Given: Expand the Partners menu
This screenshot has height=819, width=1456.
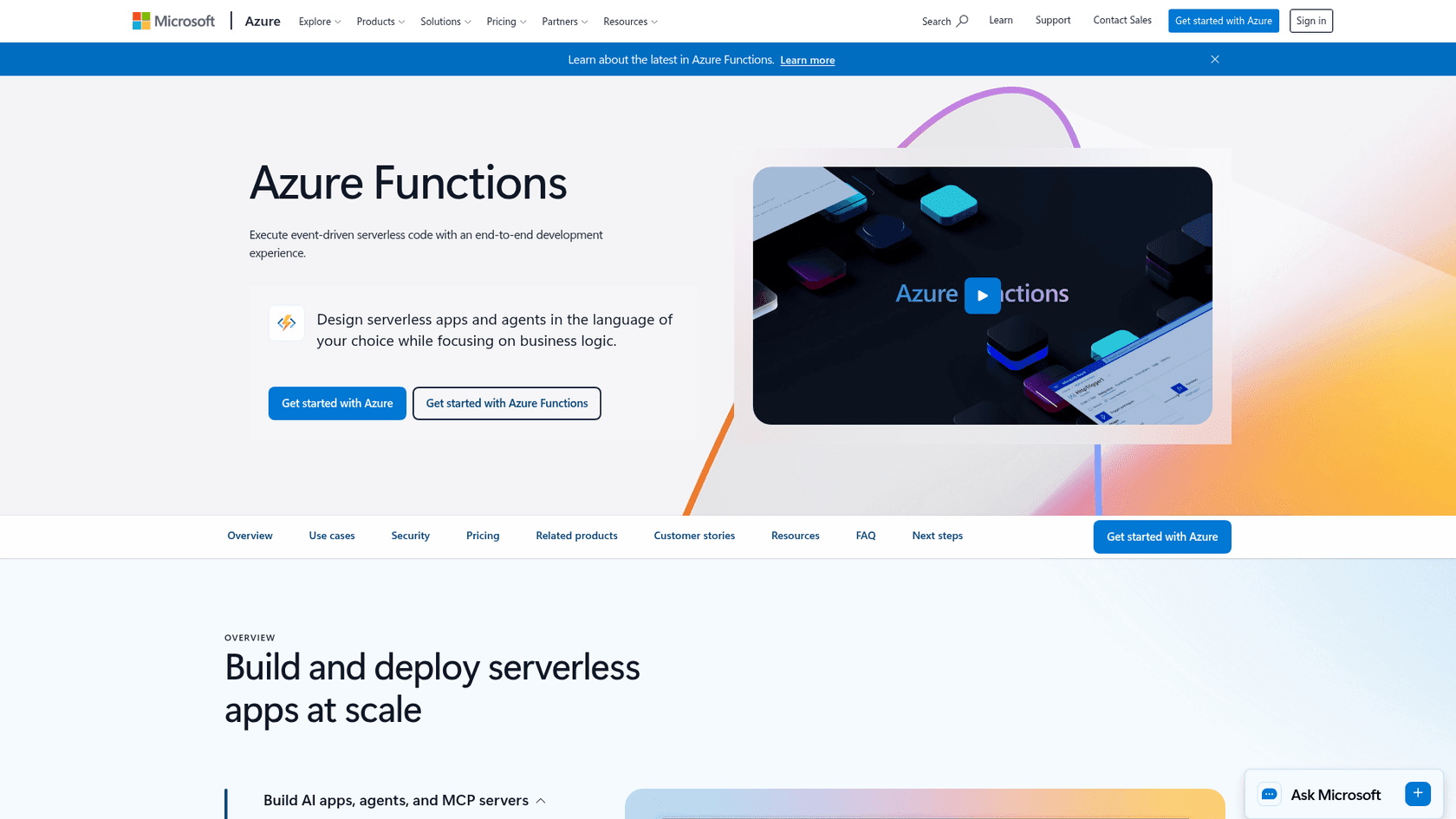Looking at the screenshot, I should [x=565, y=22].
